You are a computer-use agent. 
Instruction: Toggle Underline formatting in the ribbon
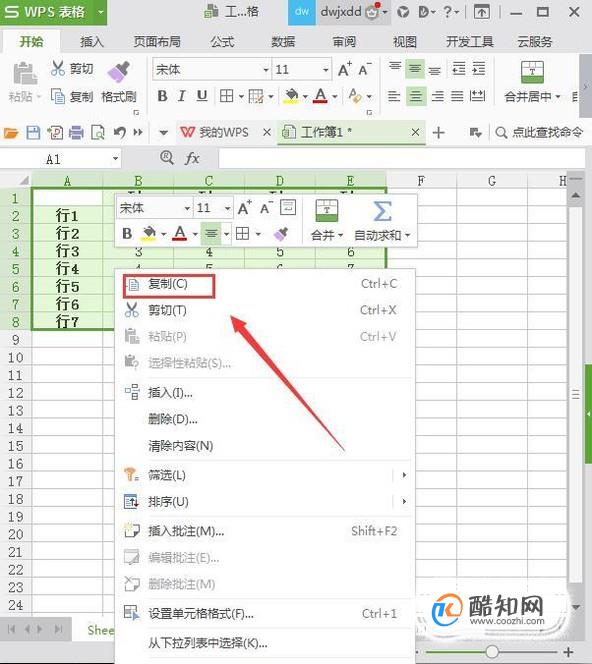click(x=202, y=96)
